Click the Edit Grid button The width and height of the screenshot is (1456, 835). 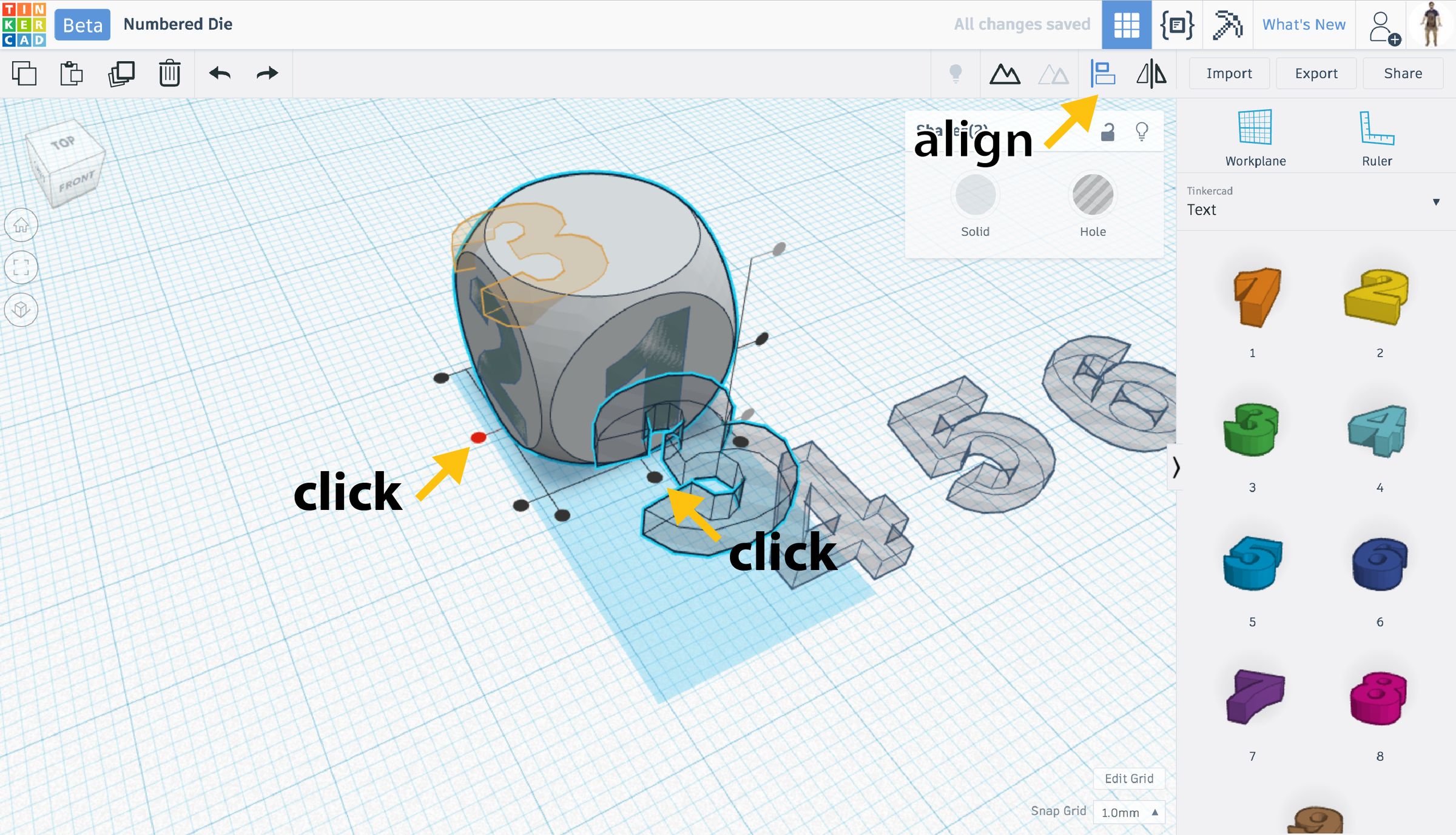coord(1128,779)
